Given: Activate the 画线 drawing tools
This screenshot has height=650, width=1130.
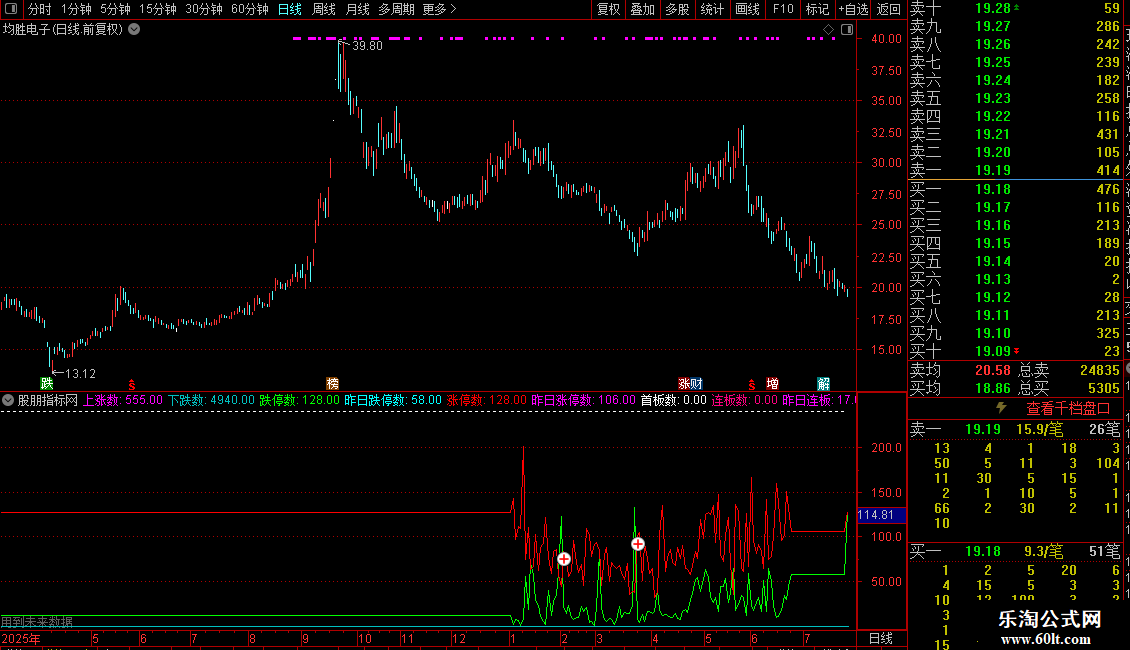Looking at the screenshot, I should (747, 9).
